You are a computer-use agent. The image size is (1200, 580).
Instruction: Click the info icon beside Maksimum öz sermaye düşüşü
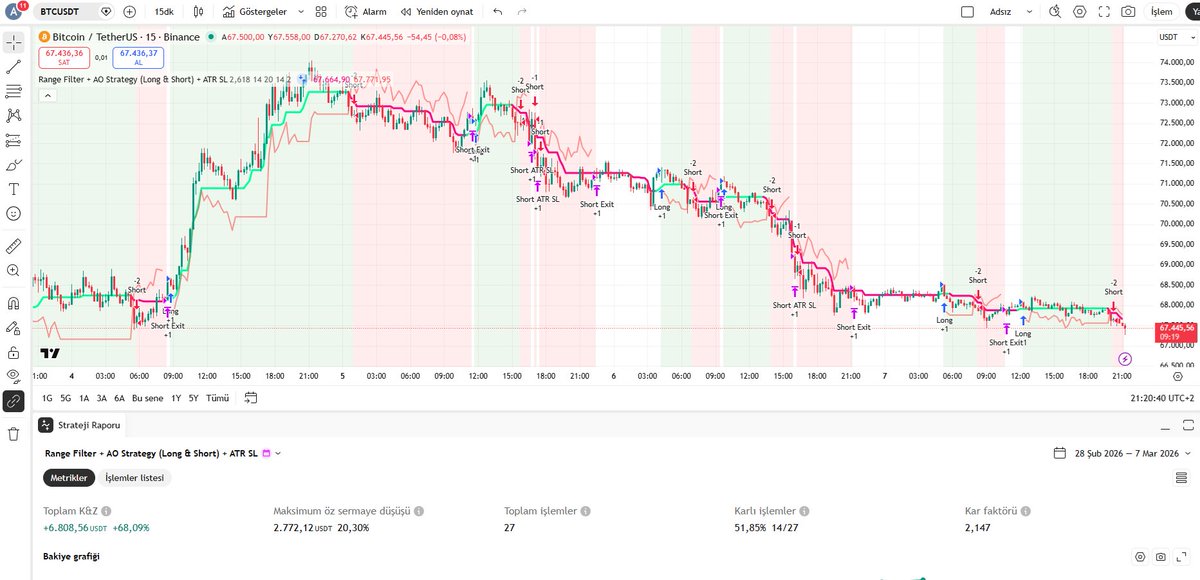419,510
